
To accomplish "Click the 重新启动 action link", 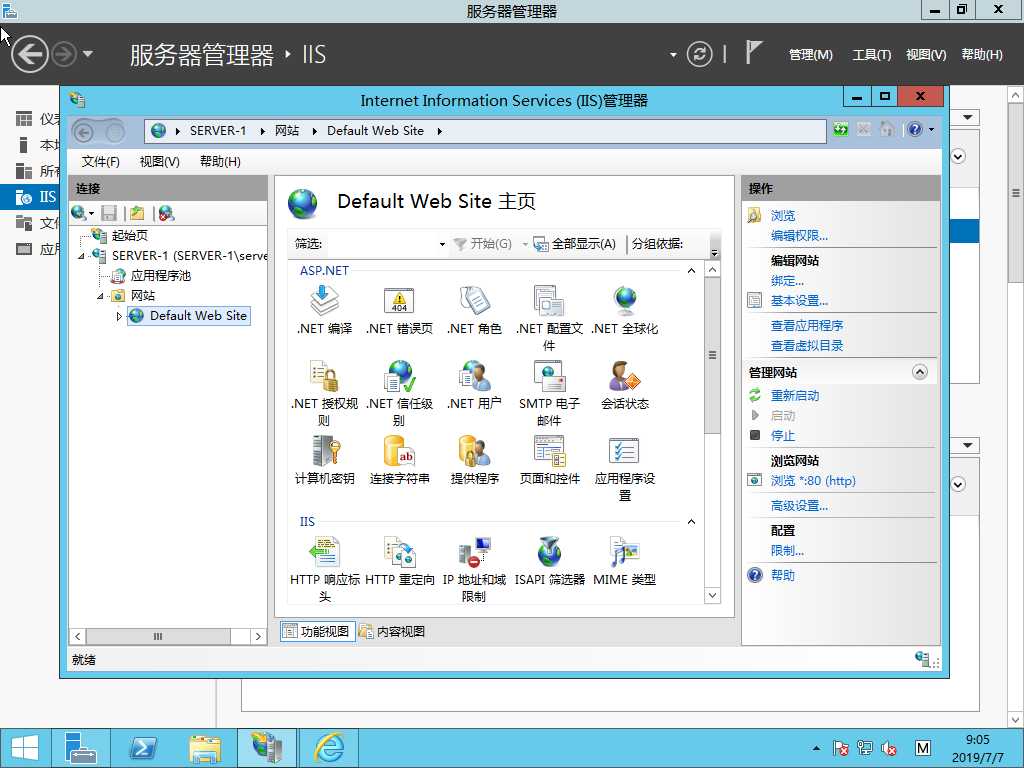I will (x=795, y=396).
